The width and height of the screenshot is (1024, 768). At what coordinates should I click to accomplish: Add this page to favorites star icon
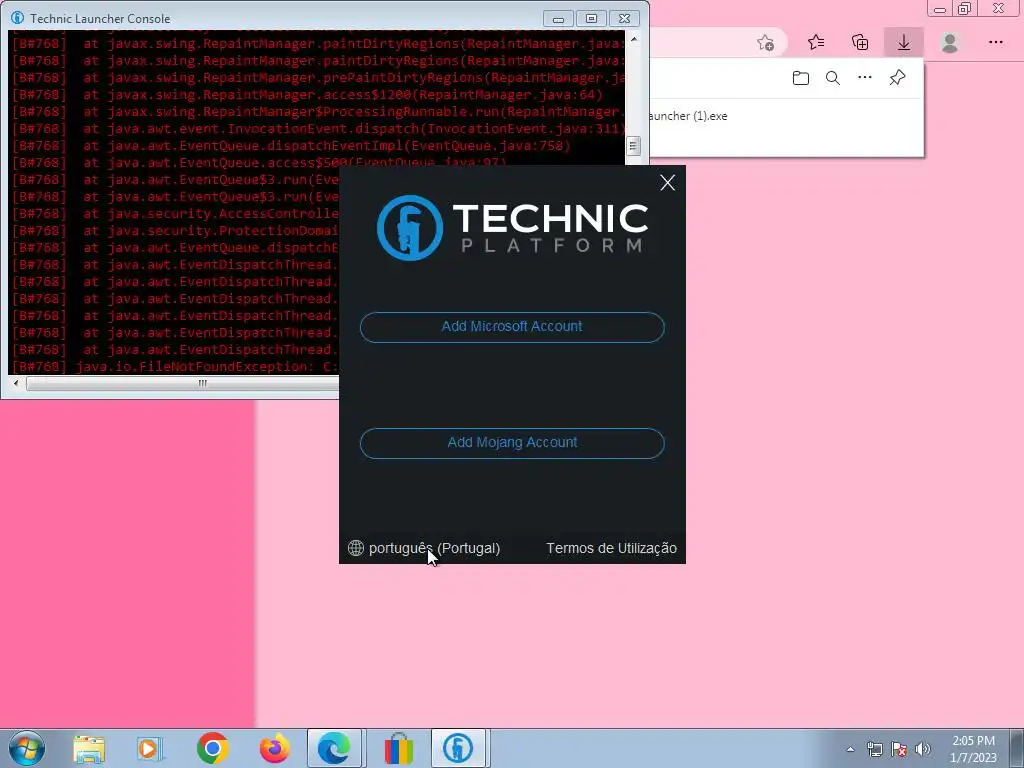(x=765, y=43)
